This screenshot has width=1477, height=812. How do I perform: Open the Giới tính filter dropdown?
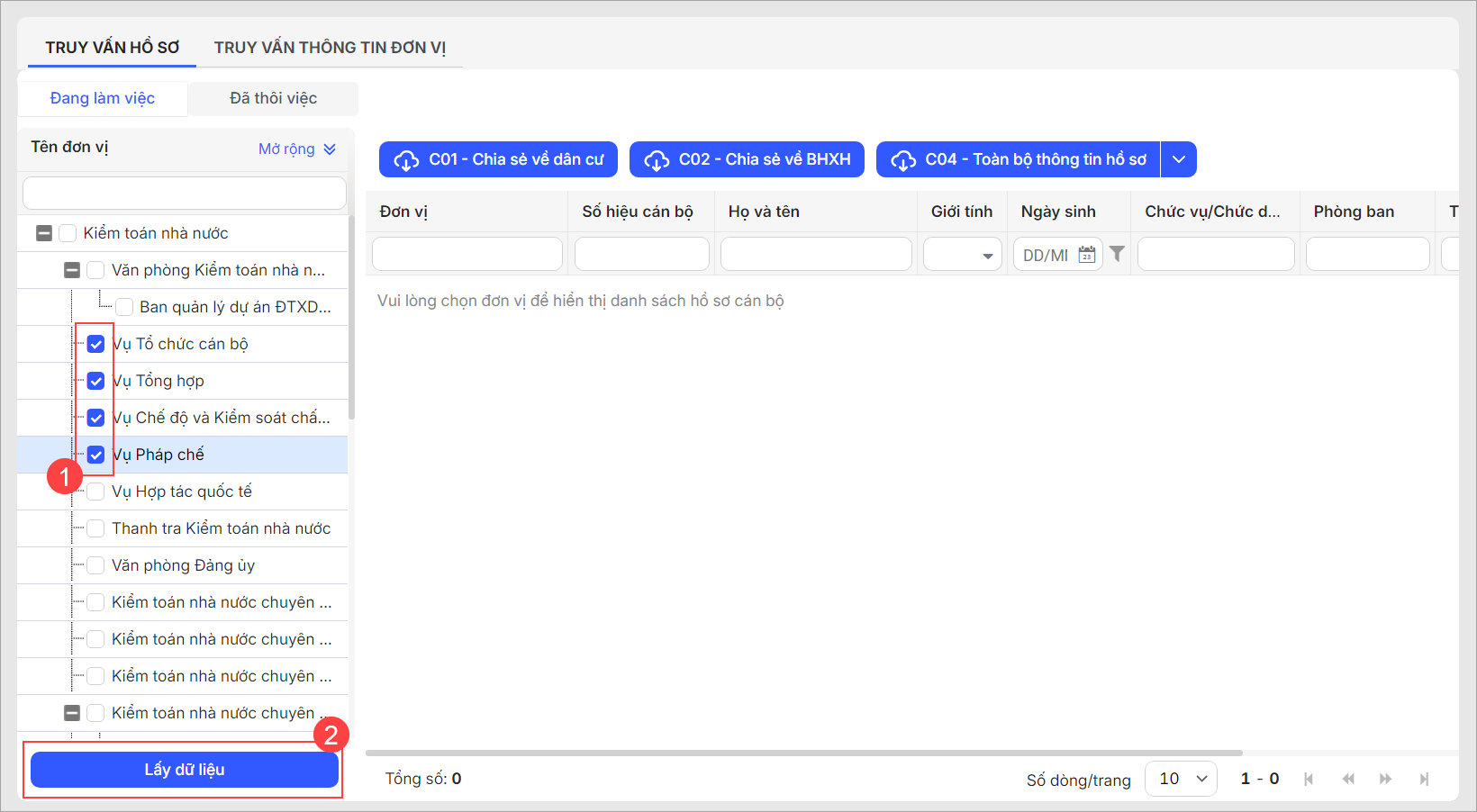pyautogui.click(x=962, y=255)
